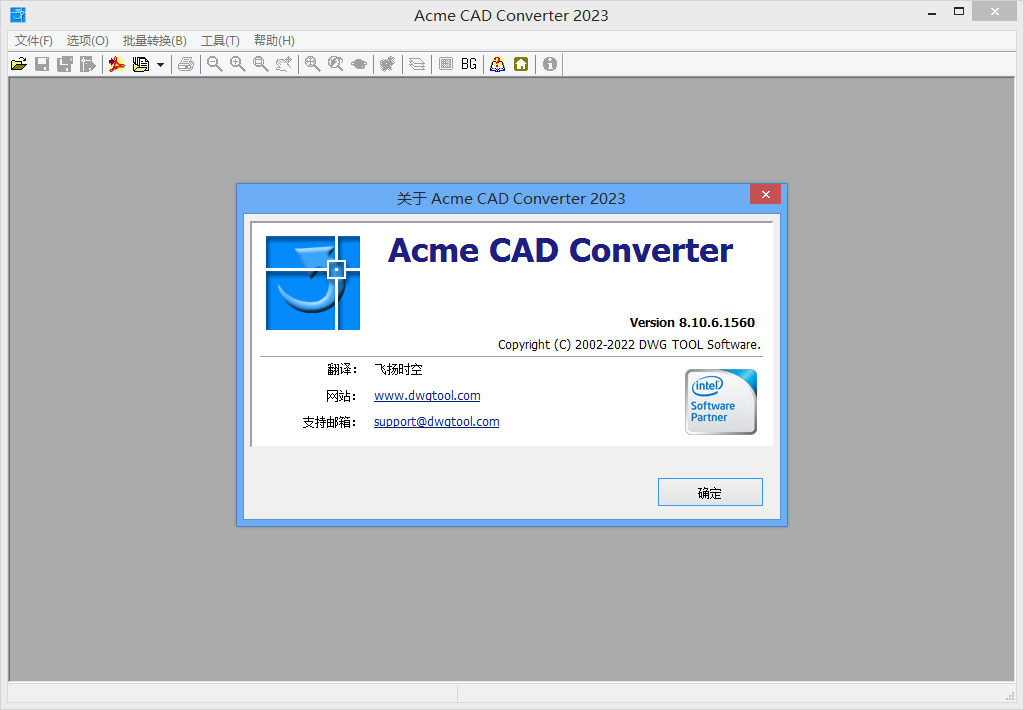Open the 批量转换(B) menu
This screenshot has height=710, width=1024.
[155, 40]
